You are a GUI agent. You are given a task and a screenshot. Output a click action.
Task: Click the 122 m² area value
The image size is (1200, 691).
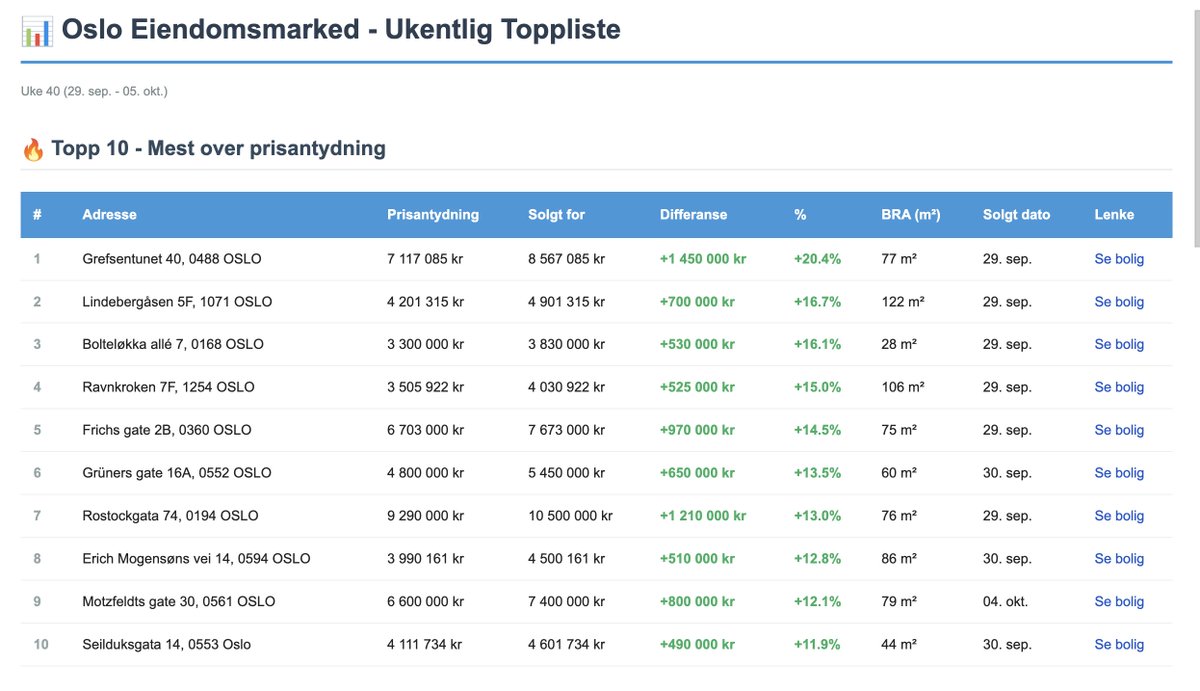coord(903,302)
